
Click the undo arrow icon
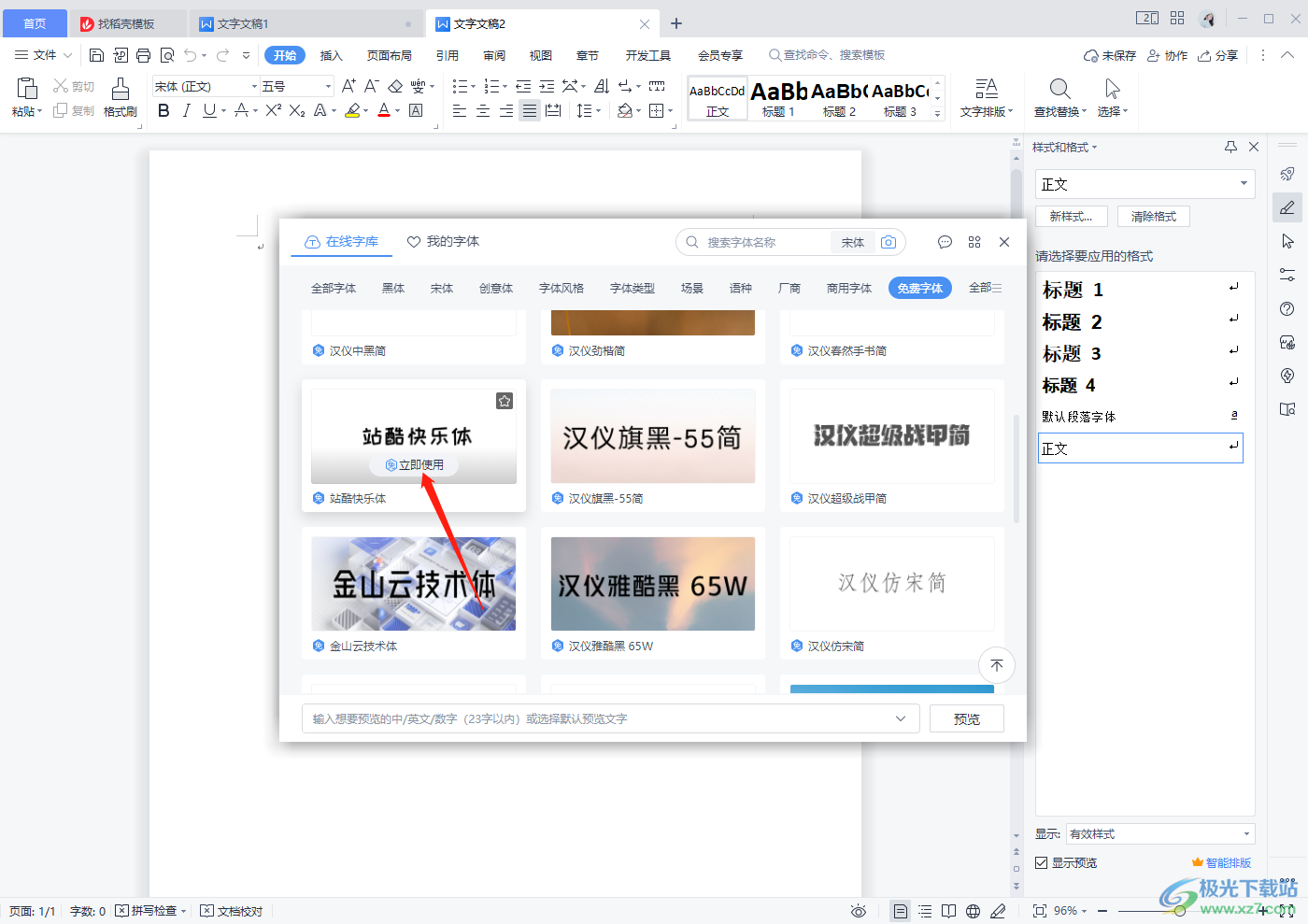pyautogui.click(x=191, y=55)
